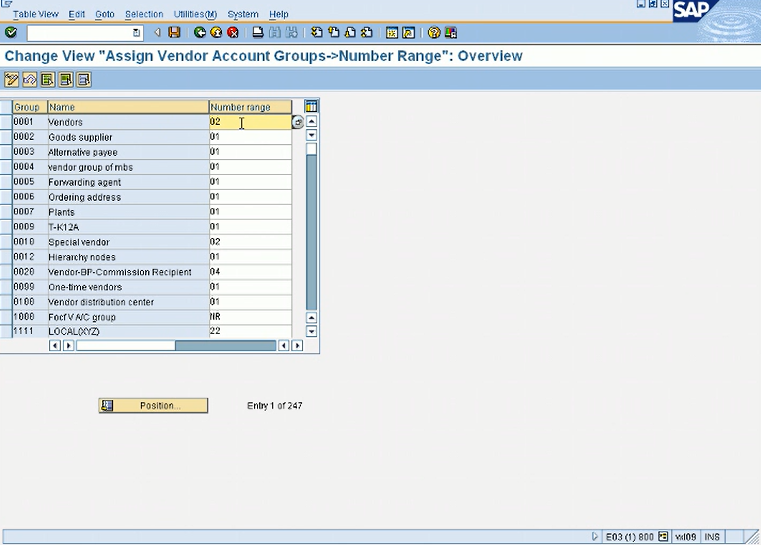761x545 pixels.
Task: Click the Position... button
Action: click(153, 405)
